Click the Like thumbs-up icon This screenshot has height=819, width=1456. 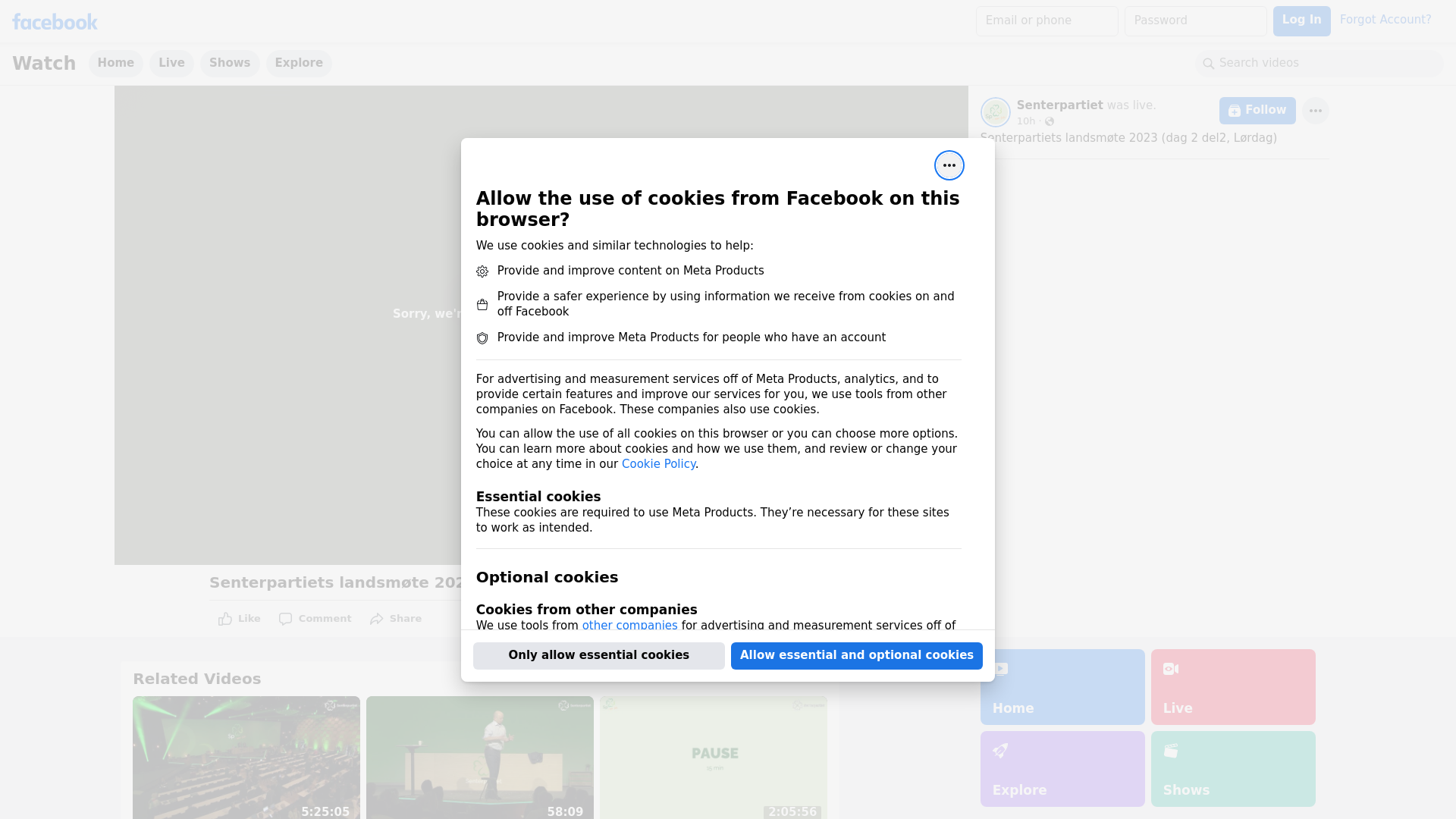[225, 619]
